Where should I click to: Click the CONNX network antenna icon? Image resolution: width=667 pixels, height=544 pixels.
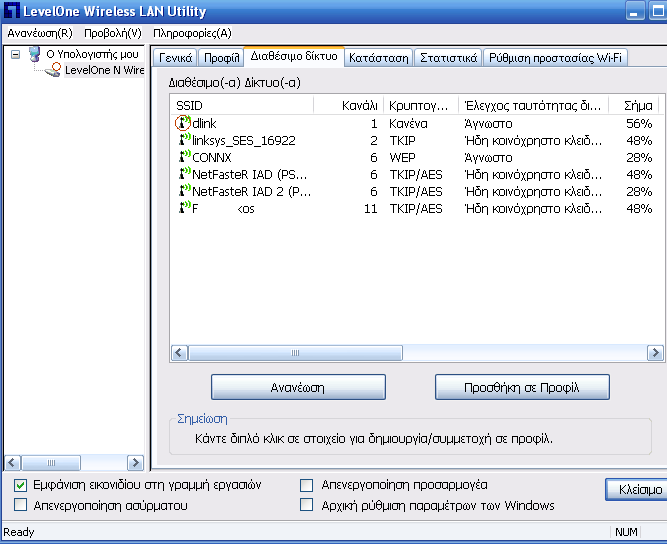tap(185, 157)
